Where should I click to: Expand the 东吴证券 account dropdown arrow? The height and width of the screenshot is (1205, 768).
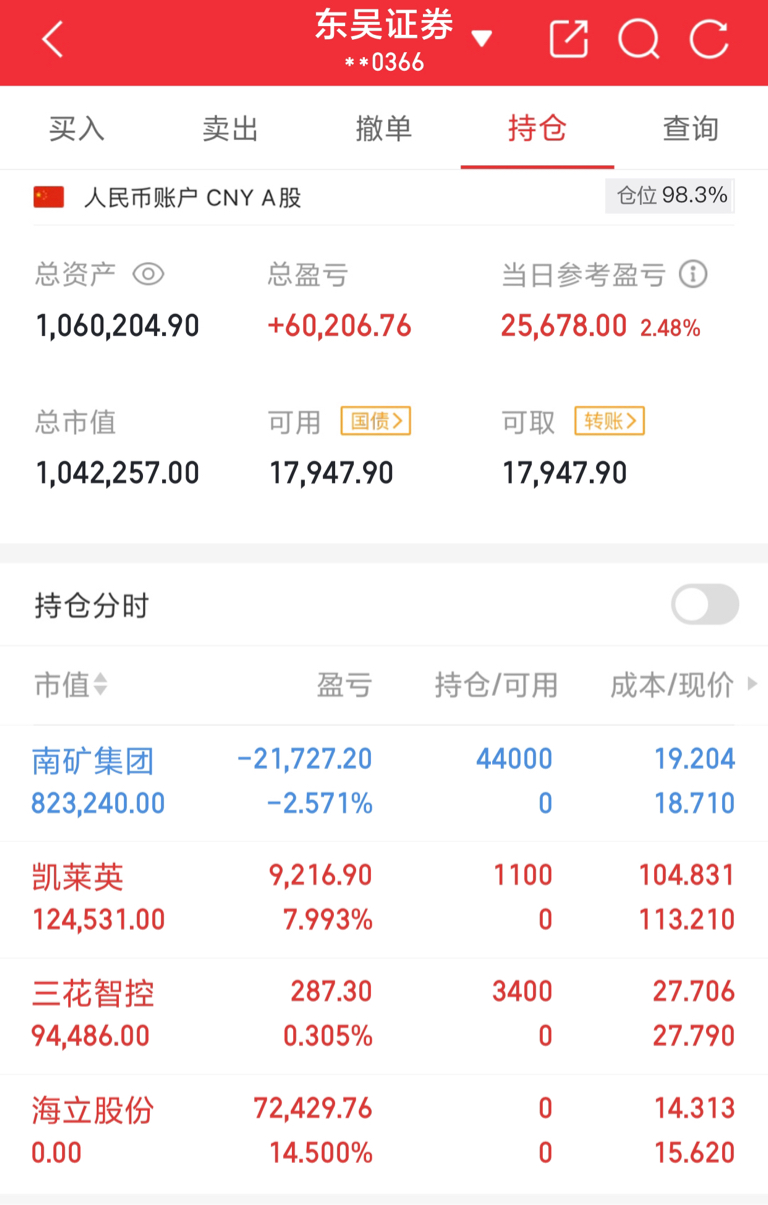pyautogui.click(x=482, y=39)
